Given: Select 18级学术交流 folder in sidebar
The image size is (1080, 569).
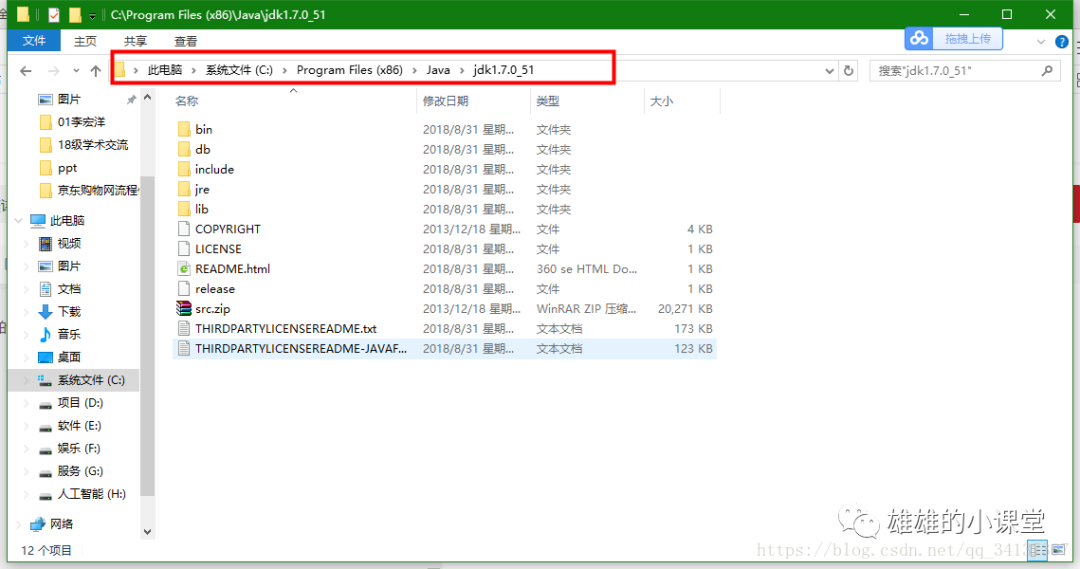Looking at the screenshot, I should coord(92,145).
